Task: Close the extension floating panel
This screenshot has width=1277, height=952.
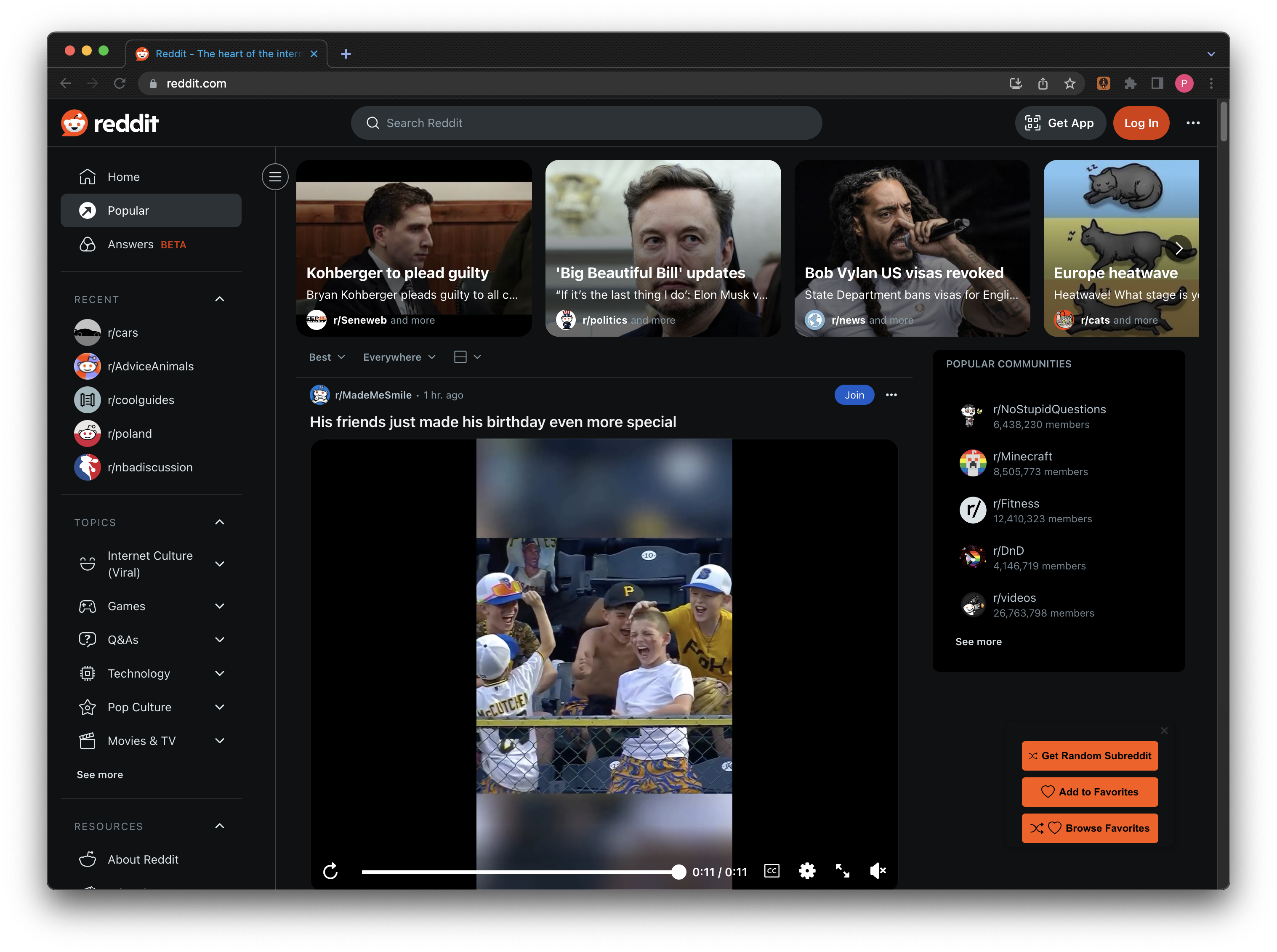Action: (x=1163, y=731)
